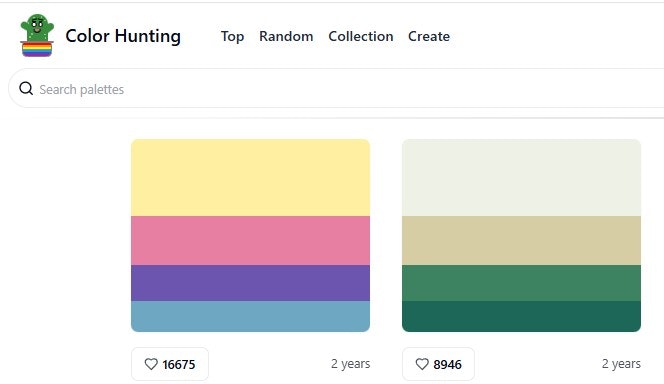
Task: Pick the purple color swatch
Action: [250, 283]
